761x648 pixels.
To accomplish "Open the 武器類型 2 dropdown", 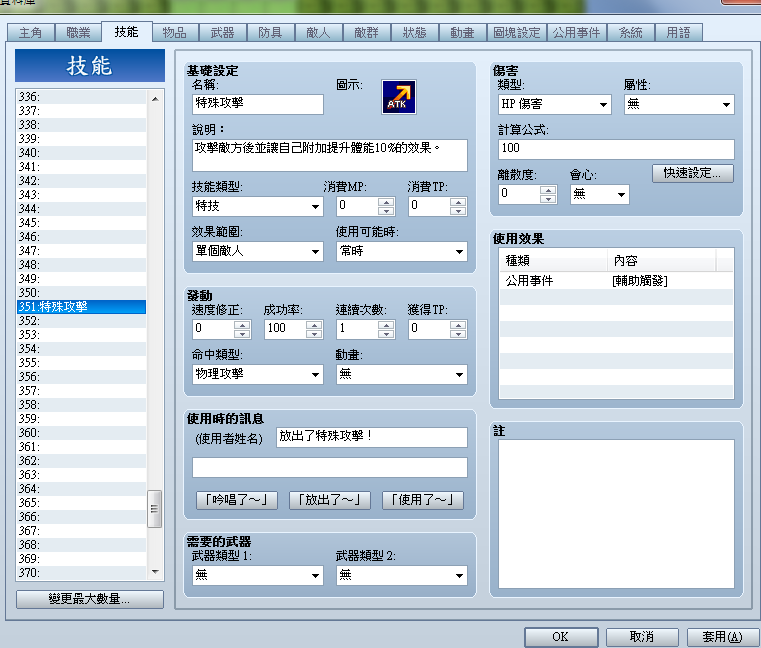I will (402, 575).
